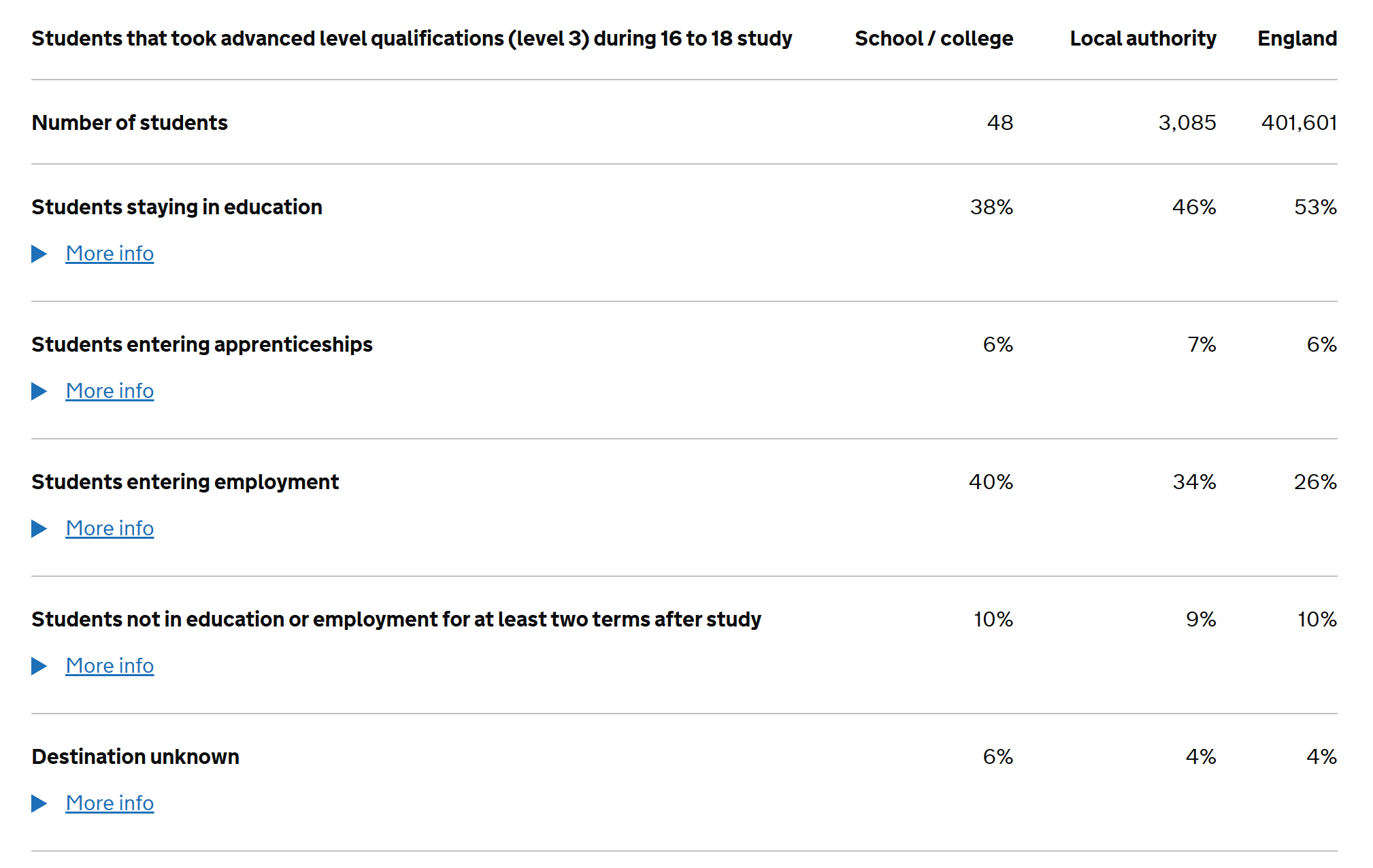Click the Local authority column header
The width and height of the screenshot is (1373, 868).
[1142, 39]
